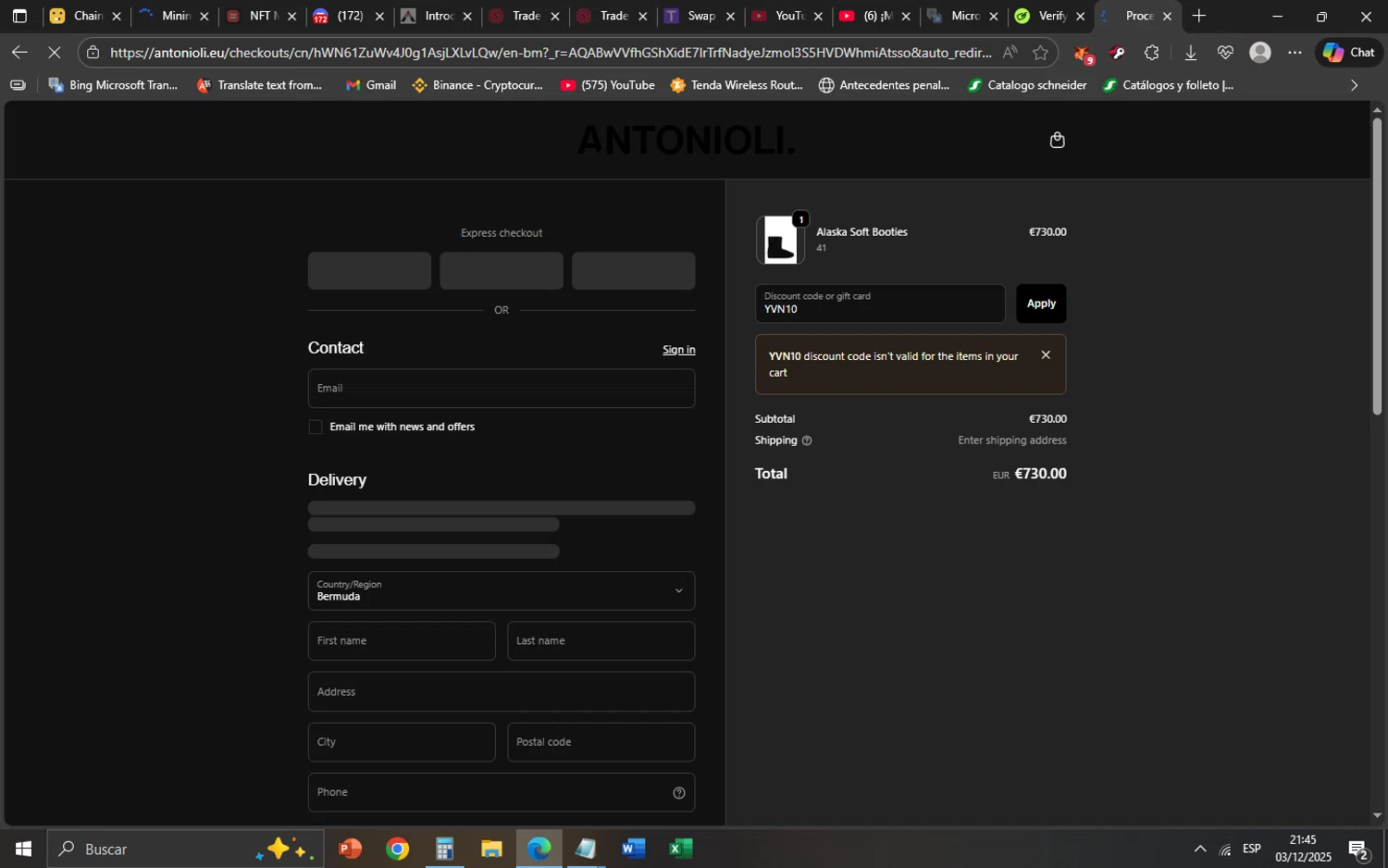Focus the First name field
This screenshot has width=1388, height=868.
point(402,641)
